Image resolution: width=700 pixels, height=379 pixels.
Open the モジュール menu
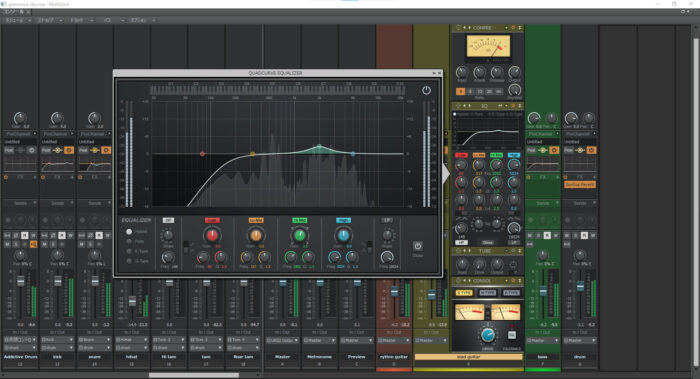(17, 20)
